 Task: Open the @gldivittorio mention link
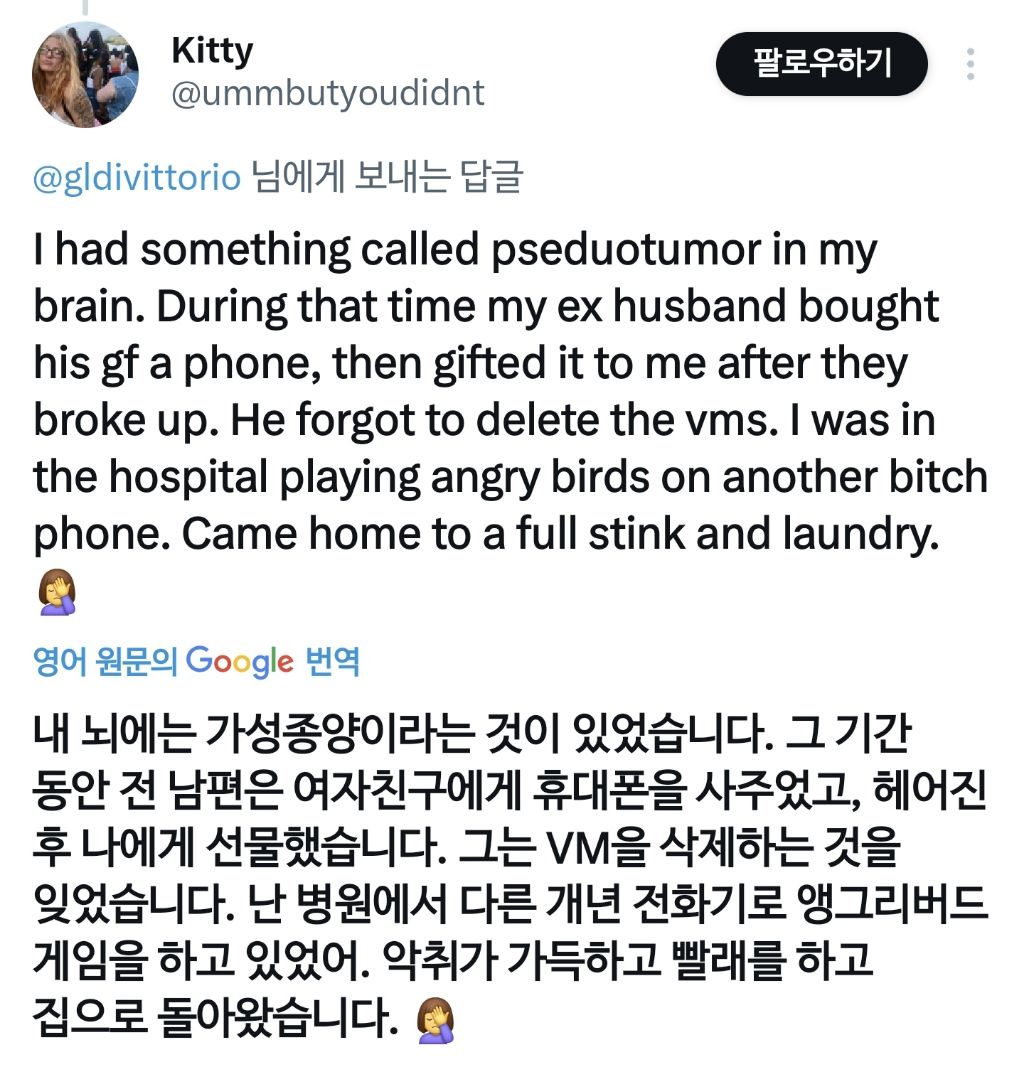[137, 179]
